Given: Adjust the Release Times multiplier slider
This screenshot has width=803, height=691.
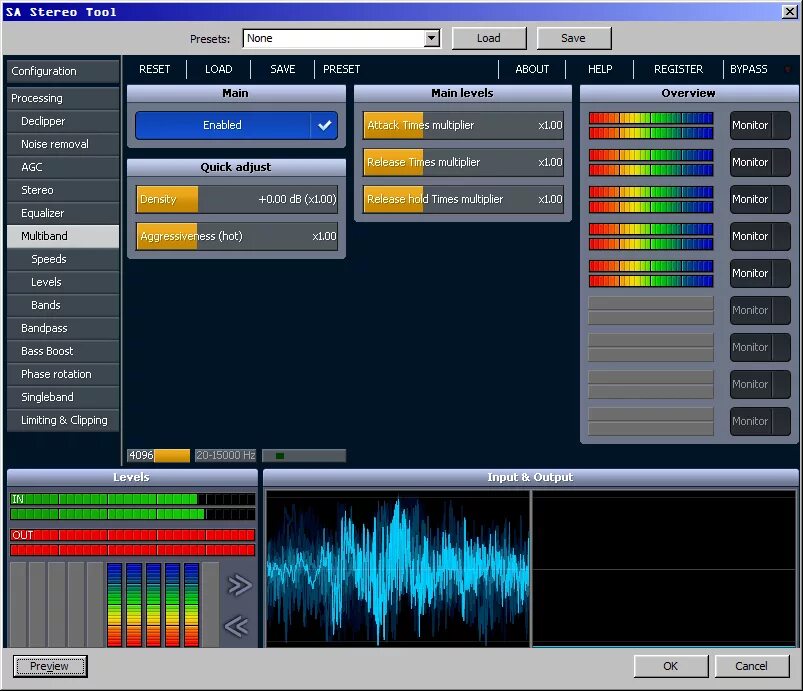Looking at the screenshot, I should click(x=463, y=162).
